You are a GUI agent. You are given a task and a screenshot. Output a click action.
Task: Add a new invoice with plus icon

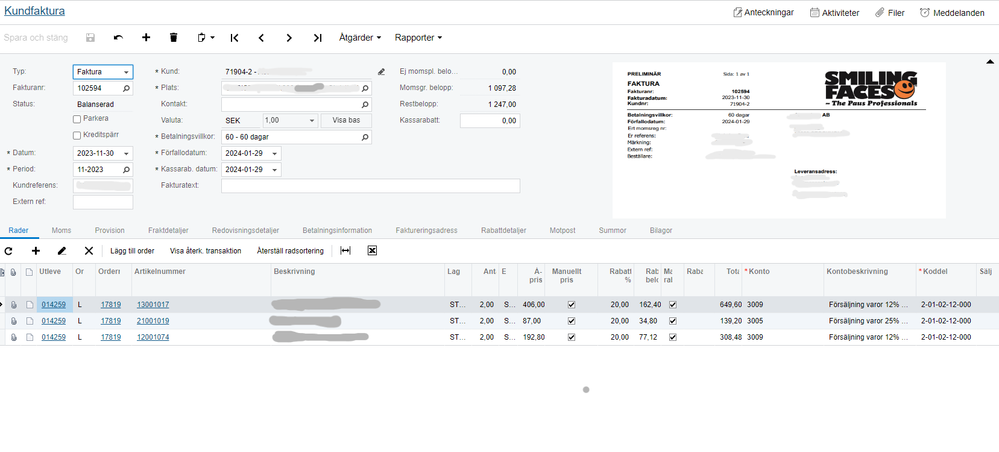pyautogui.click(x=146, y=38)
